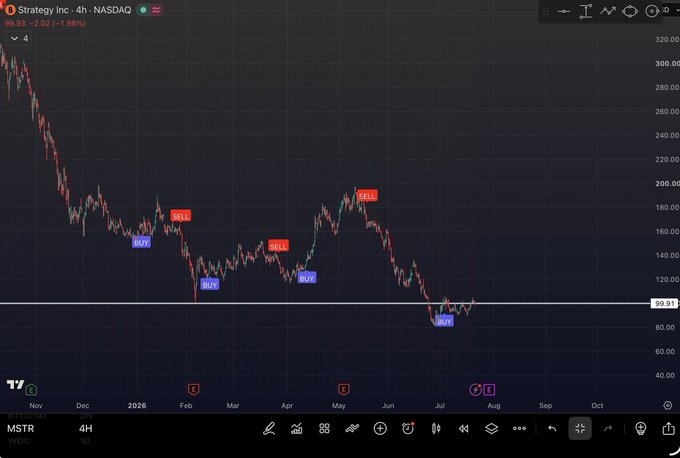Tap the lightbulb plus idea icon
The height and width of the screenshot is (458, 680).
(x=641, y=429)
